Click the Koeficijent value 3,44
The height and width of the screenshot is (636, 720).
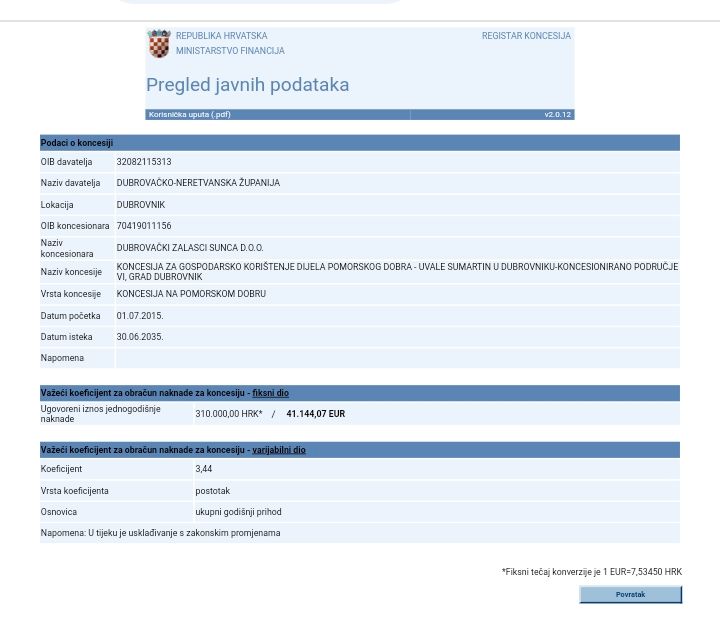pos(203,469)
